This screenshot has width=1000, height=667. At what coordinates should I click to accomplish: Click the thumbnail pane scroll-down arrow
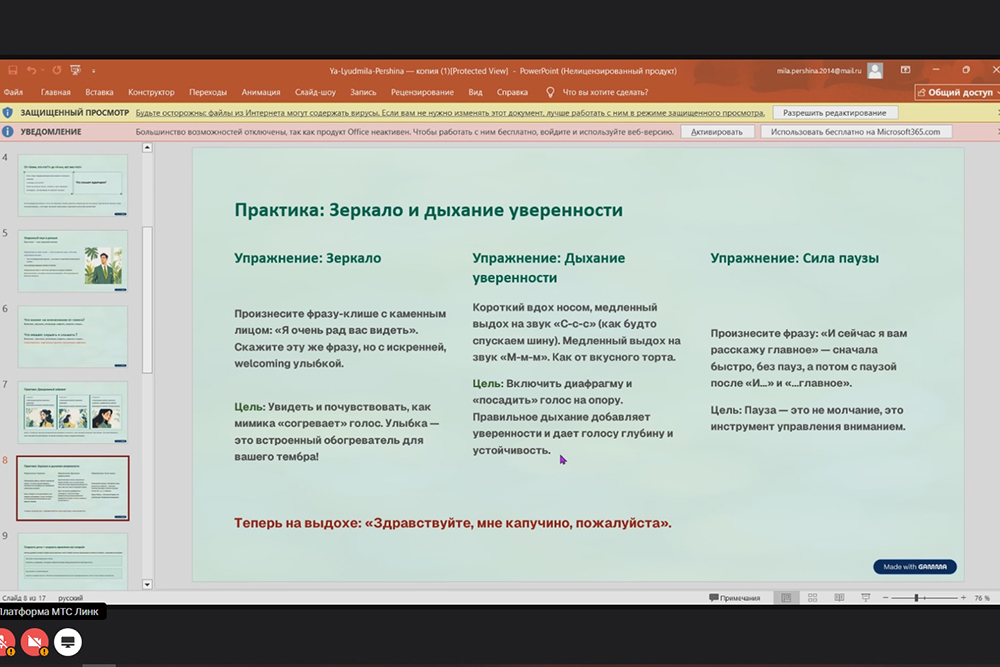click(147, 584)
